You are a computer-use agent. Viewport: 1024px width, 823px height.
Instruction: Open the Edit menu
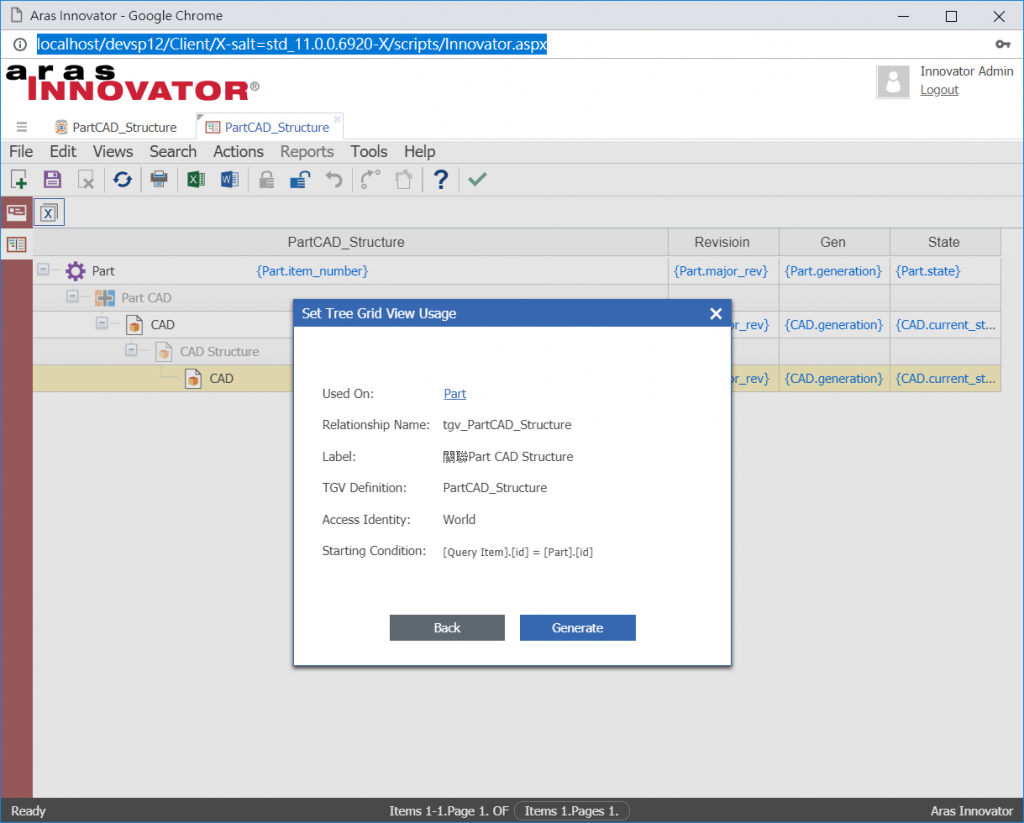63,152
